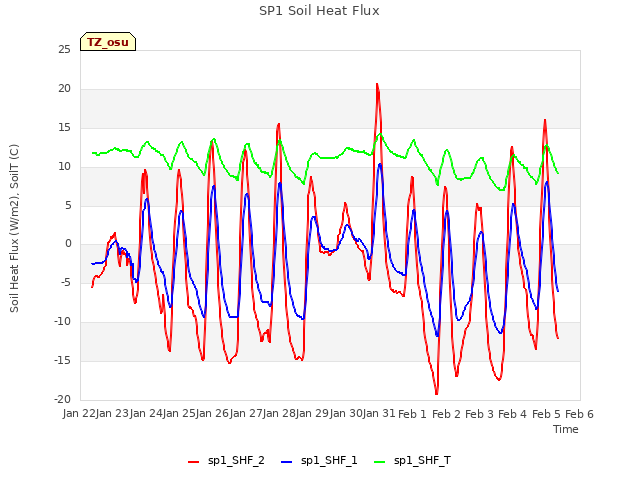
Task: Click the red series lowest trough near -19
Action: click(437, 393)
